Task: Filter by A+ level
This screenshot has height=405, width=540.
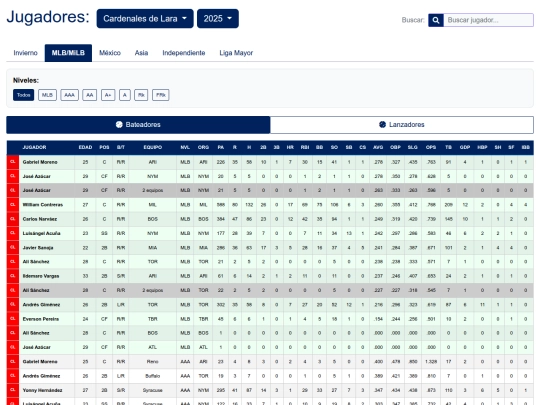Action: coord(108,95)
